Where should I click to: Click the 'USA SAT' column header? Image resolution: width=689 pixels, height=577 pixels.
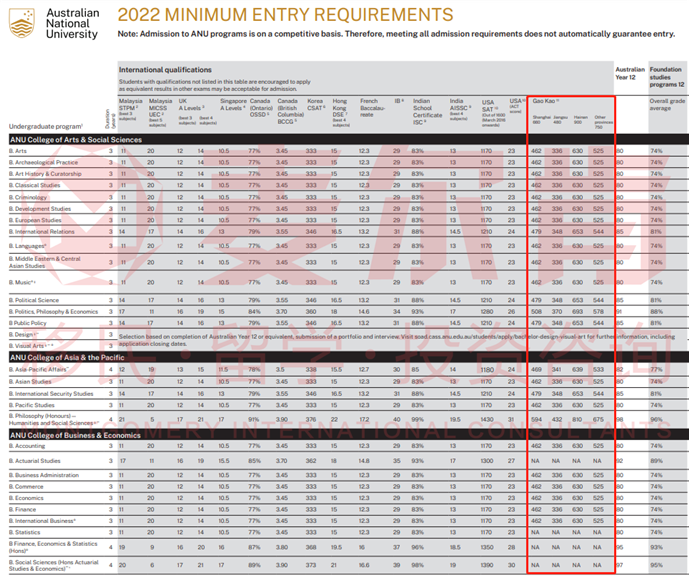[493, 113]
